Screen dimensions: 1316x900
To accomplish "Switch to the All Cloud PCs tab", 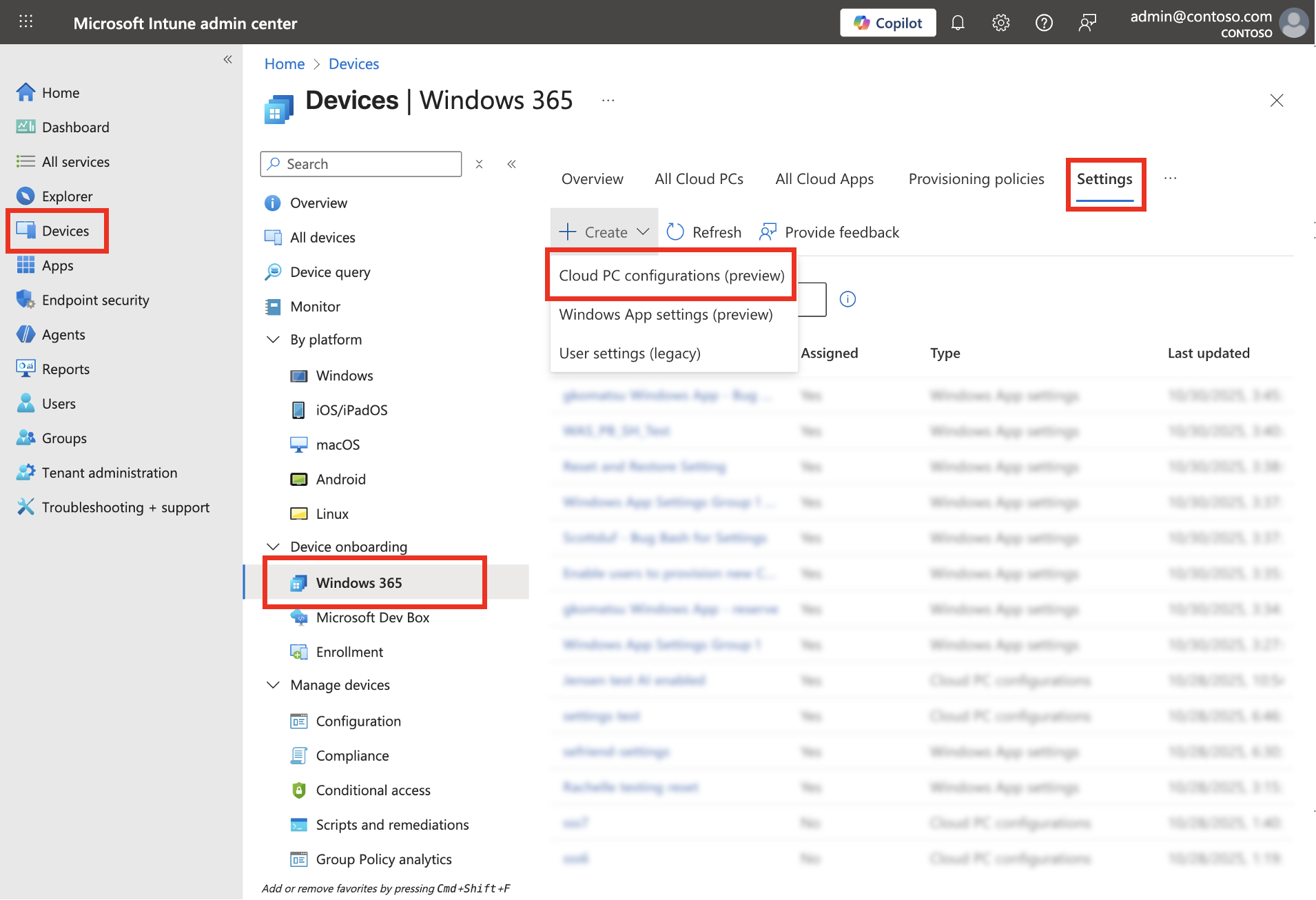I will click(x=699, y=178).
